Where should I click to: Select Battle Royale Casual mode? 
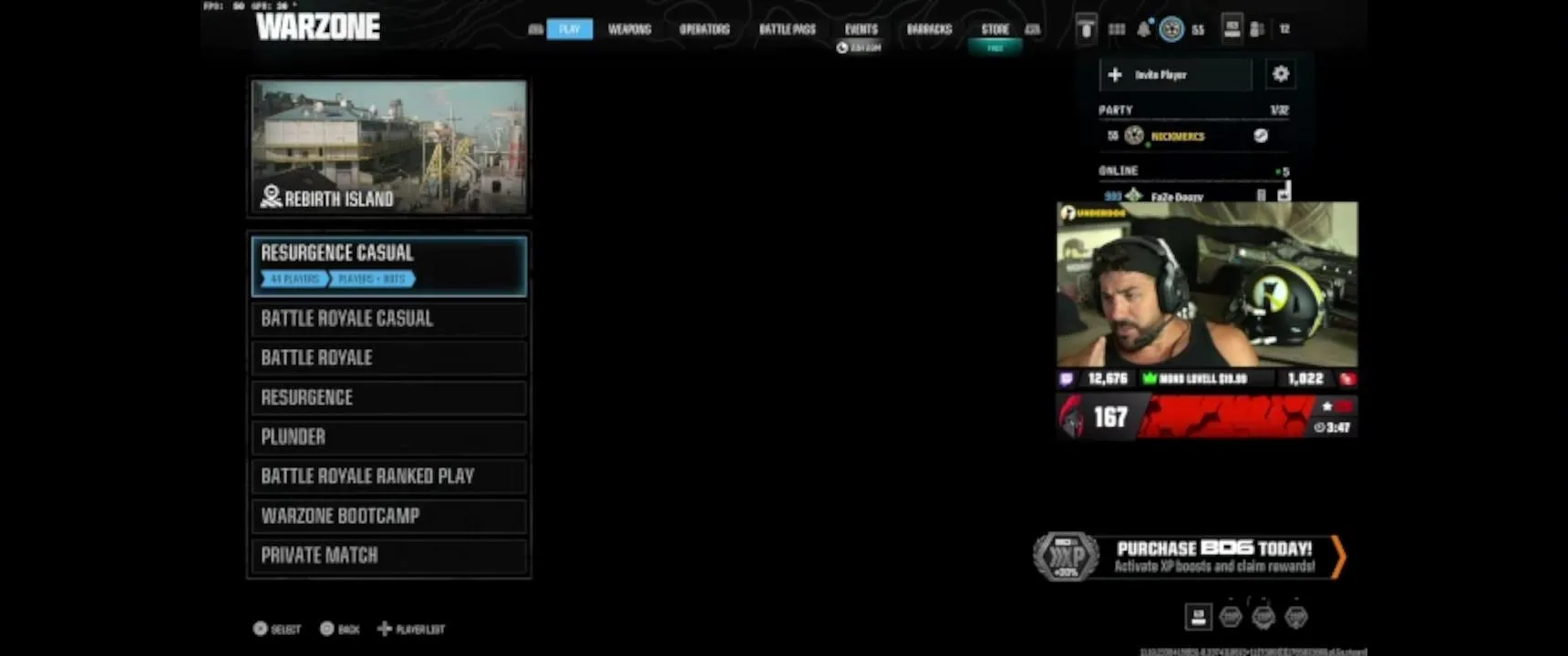(x=389, y=319)
